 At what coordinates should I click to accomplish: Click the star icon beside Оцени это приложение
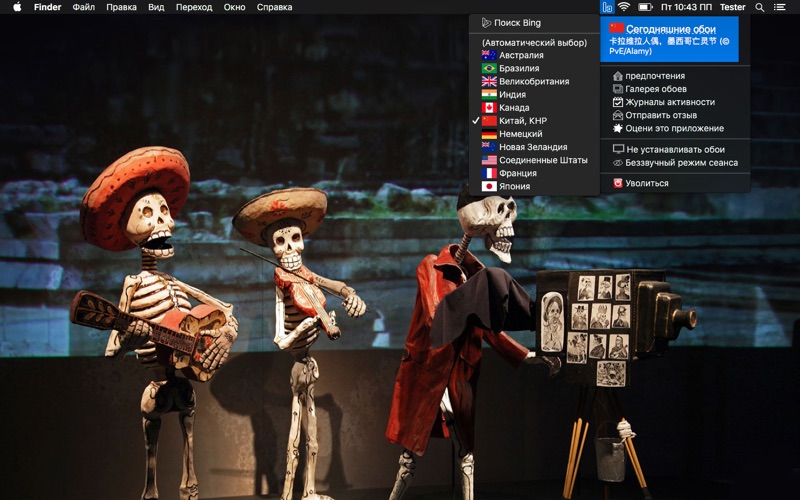pyautogui.click(x=617, y=129)
